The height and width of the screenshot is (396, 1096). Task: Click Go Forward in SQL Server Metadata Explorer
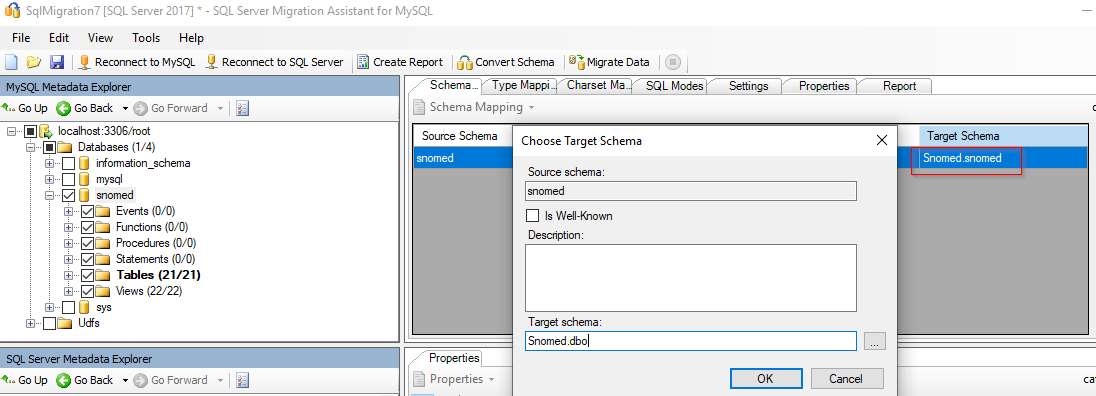pos(171,381)
